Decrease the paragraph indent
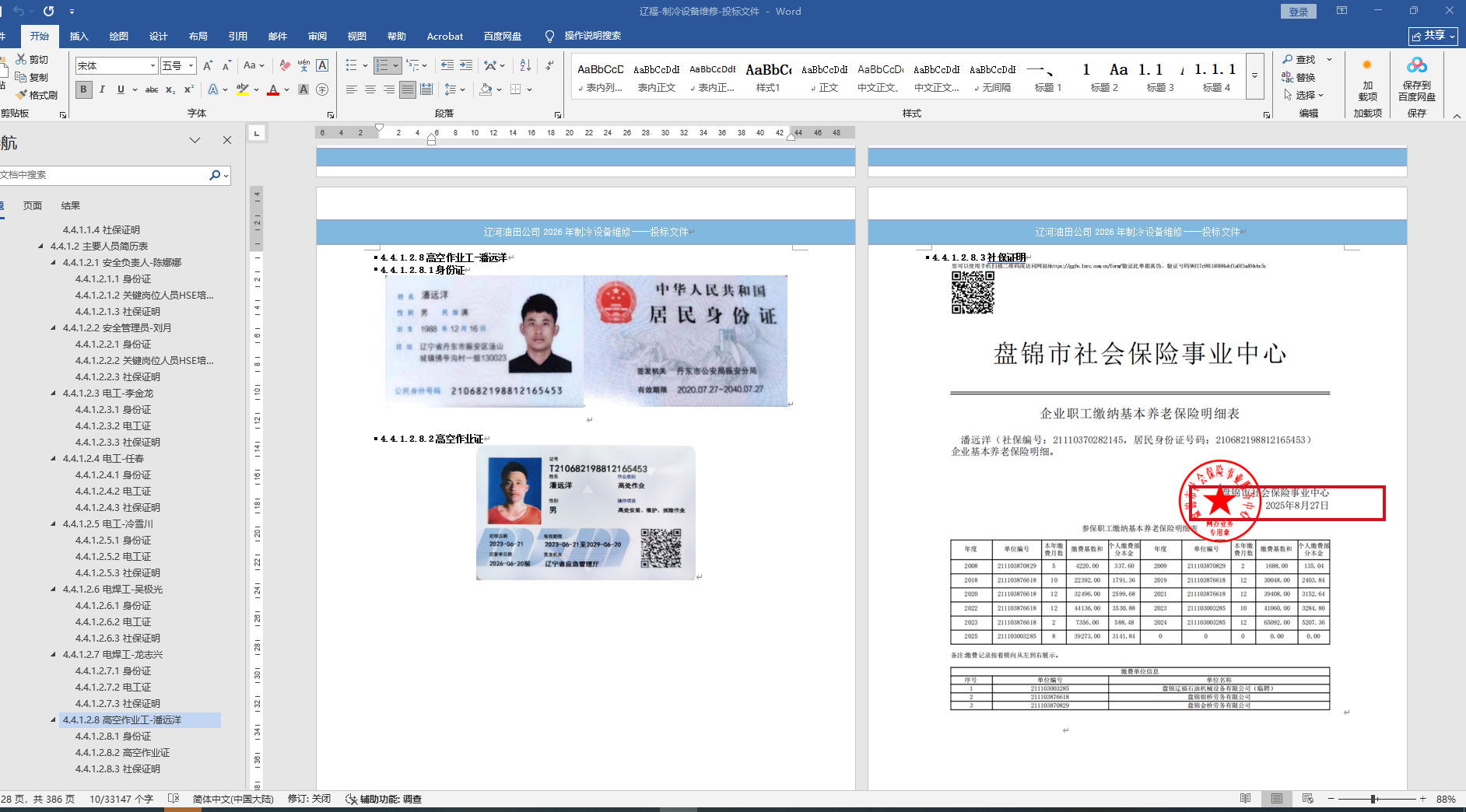The height and width of the screenshot is (812, 1466). click(447, 65)
